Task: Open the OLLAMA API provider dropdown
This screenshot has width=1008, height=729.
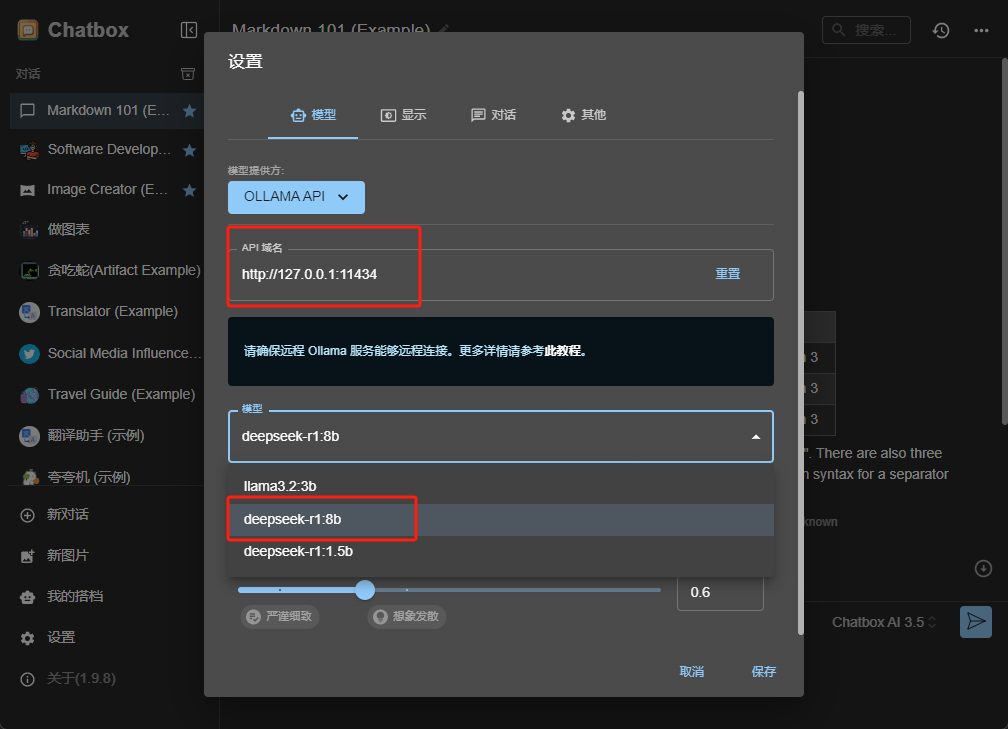Action: [296, 197]
